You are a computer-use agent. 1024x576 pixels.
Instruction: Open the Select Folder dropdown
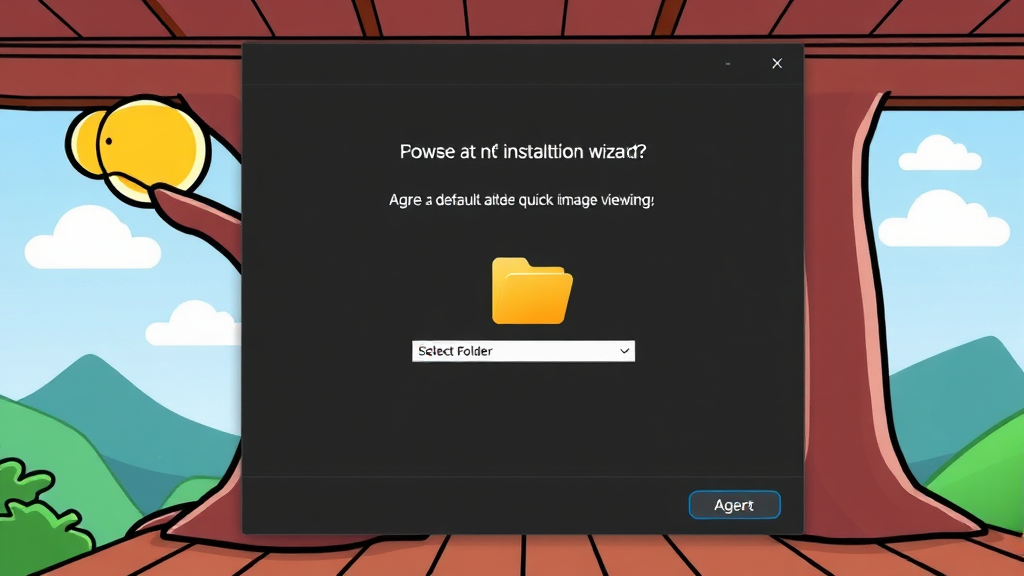[x=523, y=351]
